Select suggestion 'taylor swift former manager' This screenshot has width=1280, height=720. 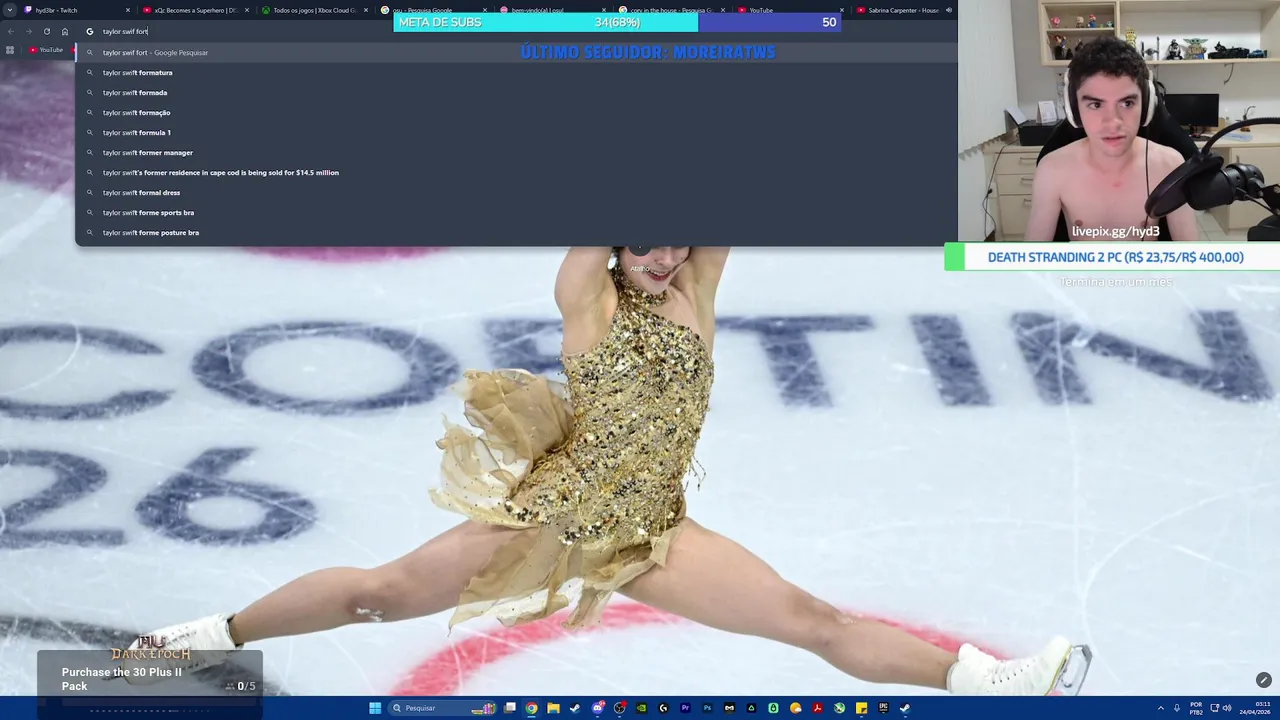(x=516, y=152)
